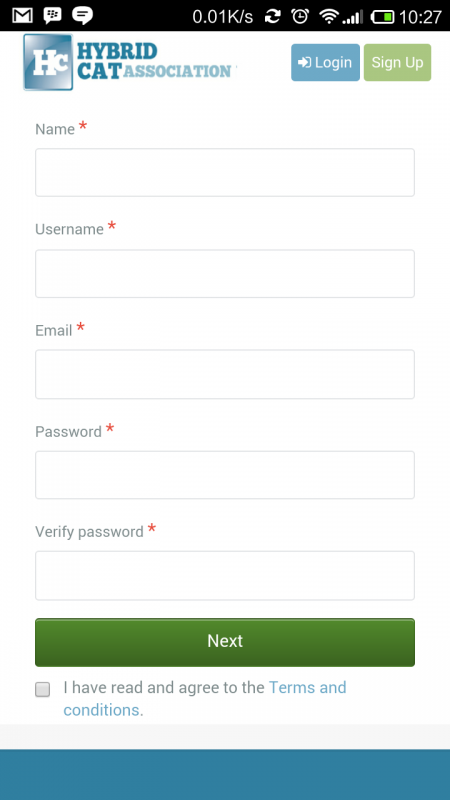Focus the Verify password field

pos(225,576)
